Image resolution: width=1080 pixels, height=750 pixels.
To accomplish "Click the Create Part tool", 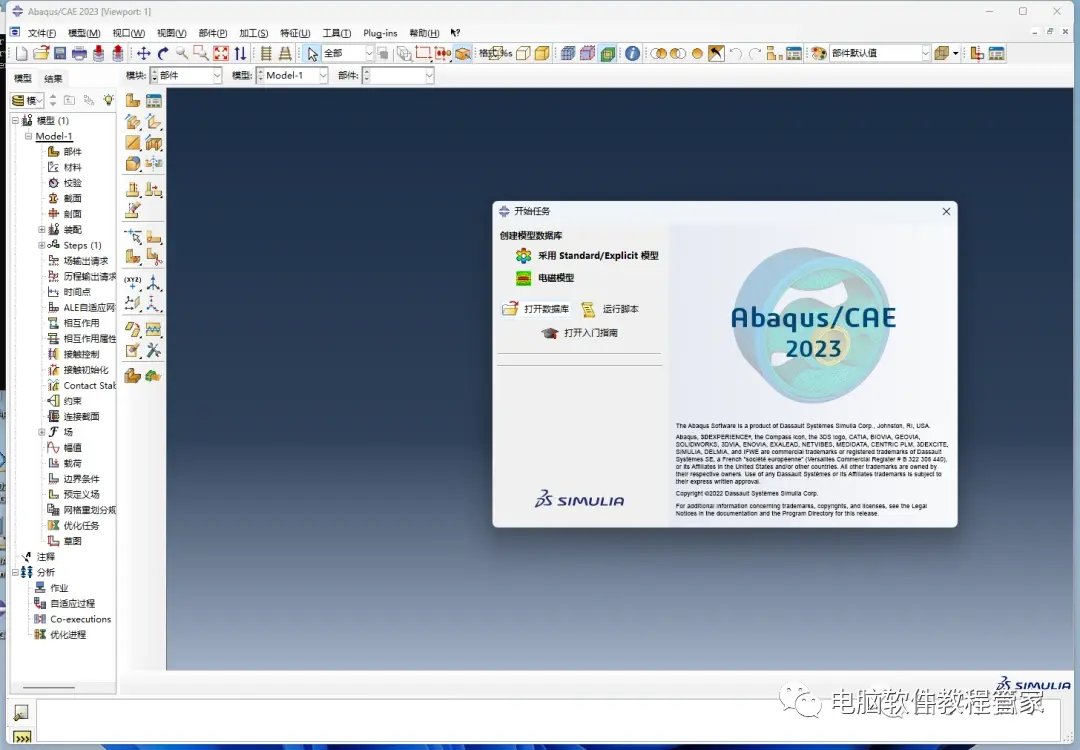I will point(133,101).
